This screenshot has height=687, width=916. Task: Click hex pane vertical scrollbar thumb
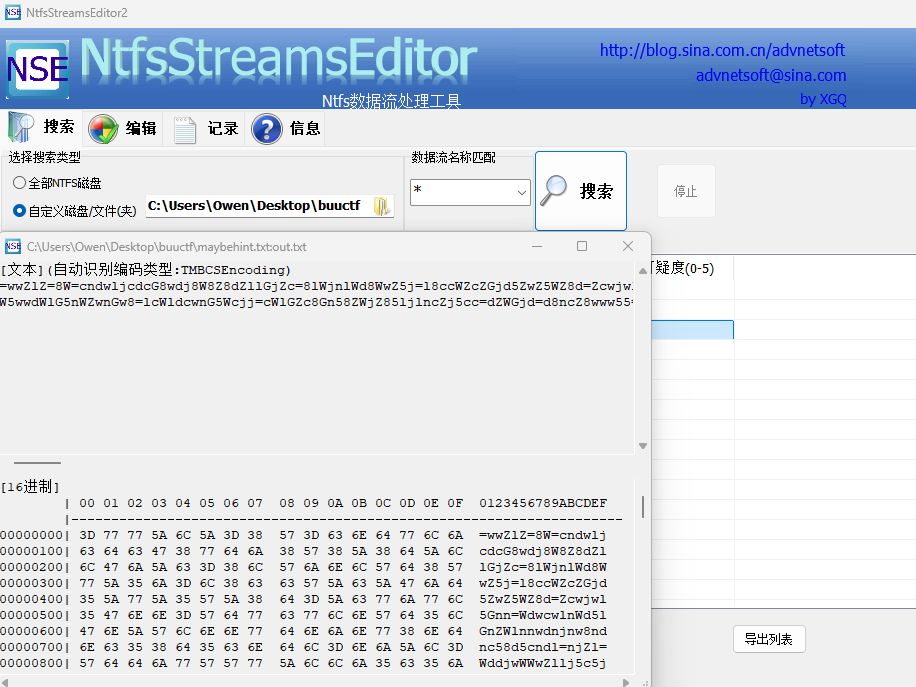(643, 507)
